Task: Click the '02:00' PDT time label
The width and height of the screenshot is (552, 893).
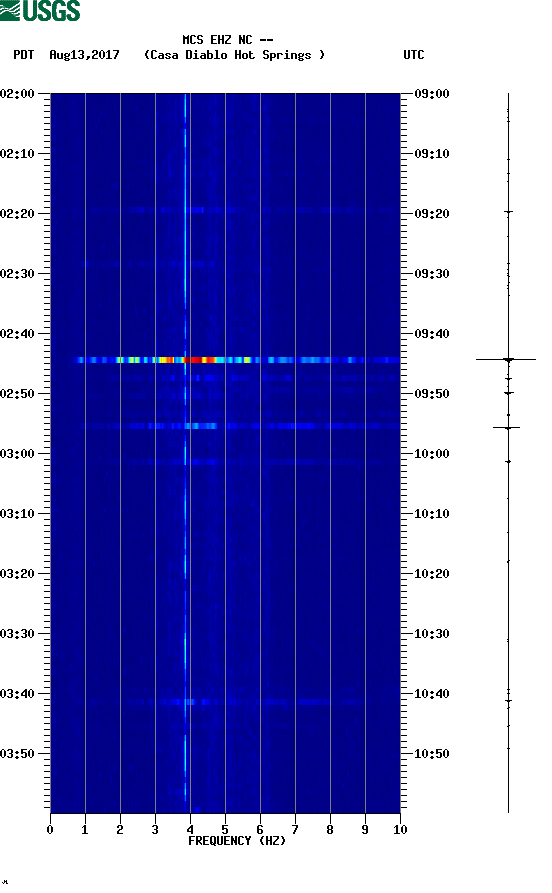Action: click(17, 93)
